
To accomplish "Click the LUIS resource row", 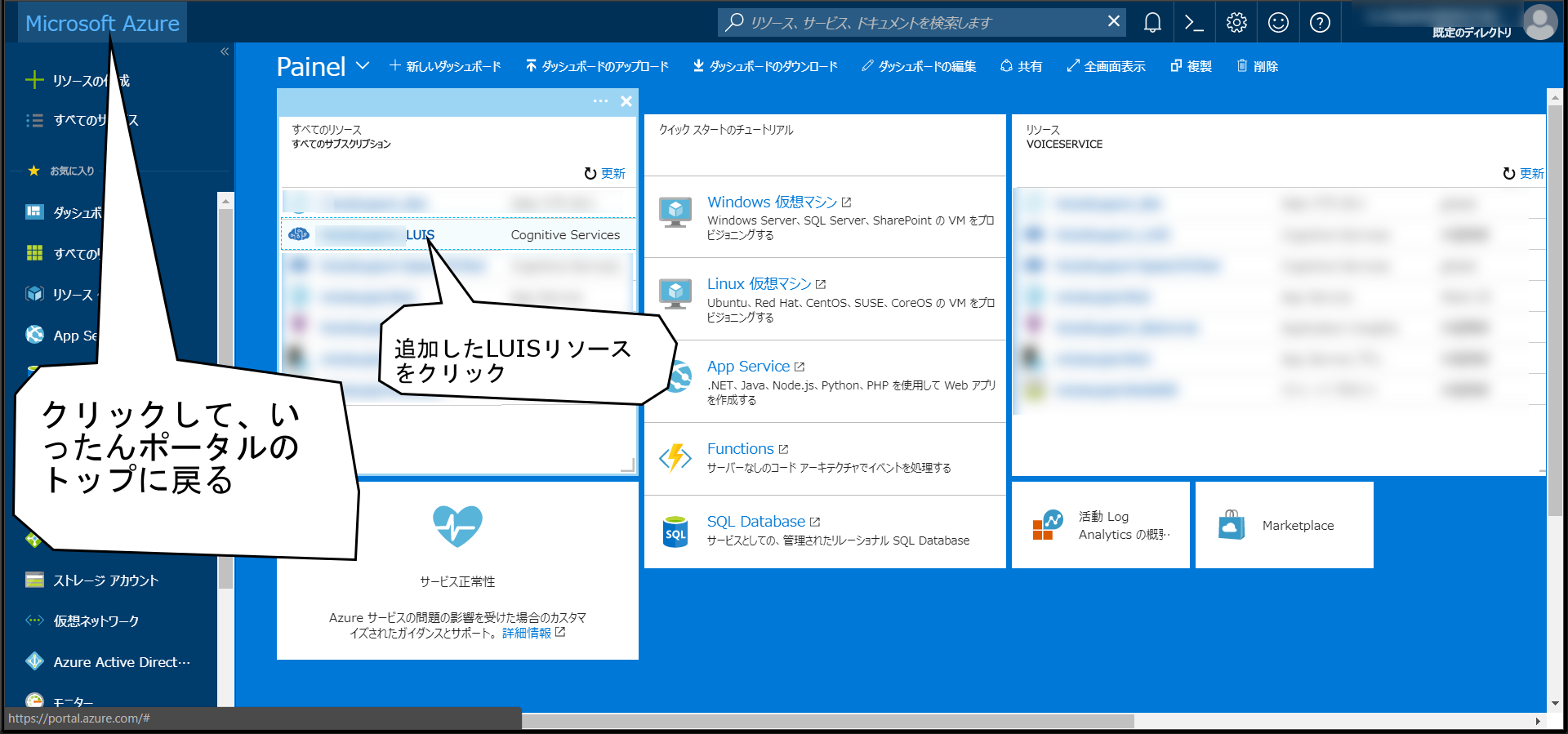I will coord(457,234).
